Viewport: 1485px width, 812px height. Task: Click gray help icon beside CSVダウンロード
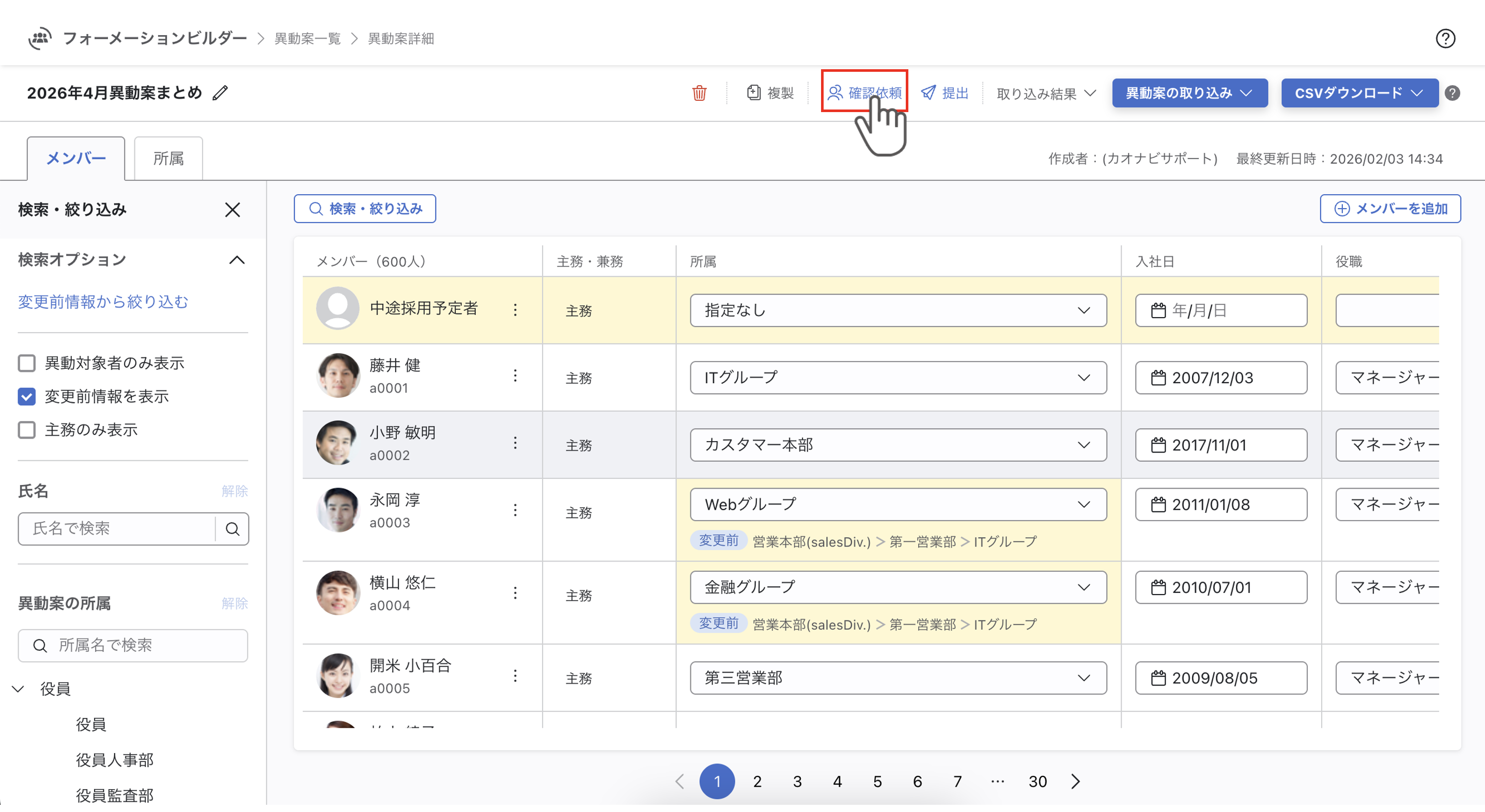pos(1452,93)
